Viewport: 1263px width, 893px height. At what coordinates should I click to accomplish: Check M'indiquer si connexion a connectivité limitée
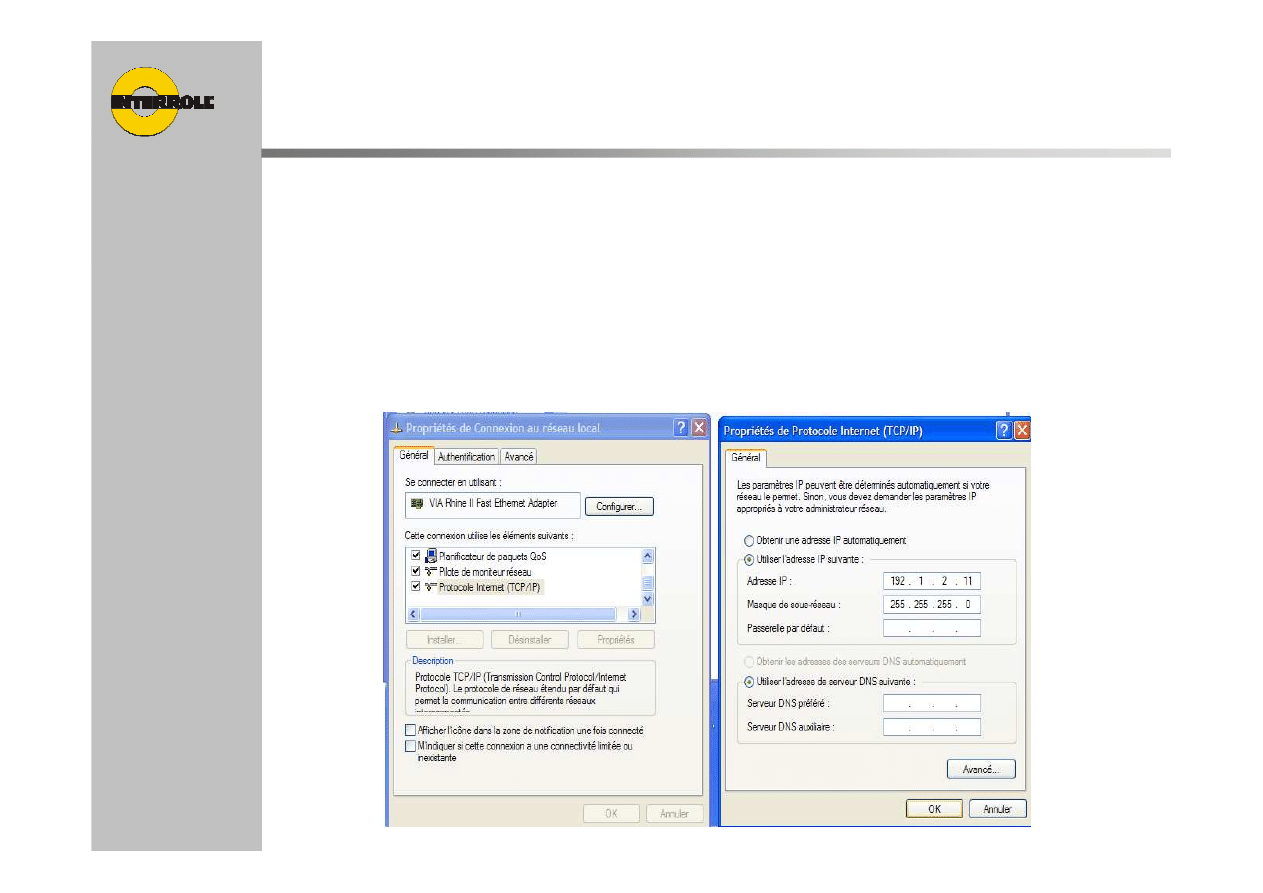pos(410,746)
